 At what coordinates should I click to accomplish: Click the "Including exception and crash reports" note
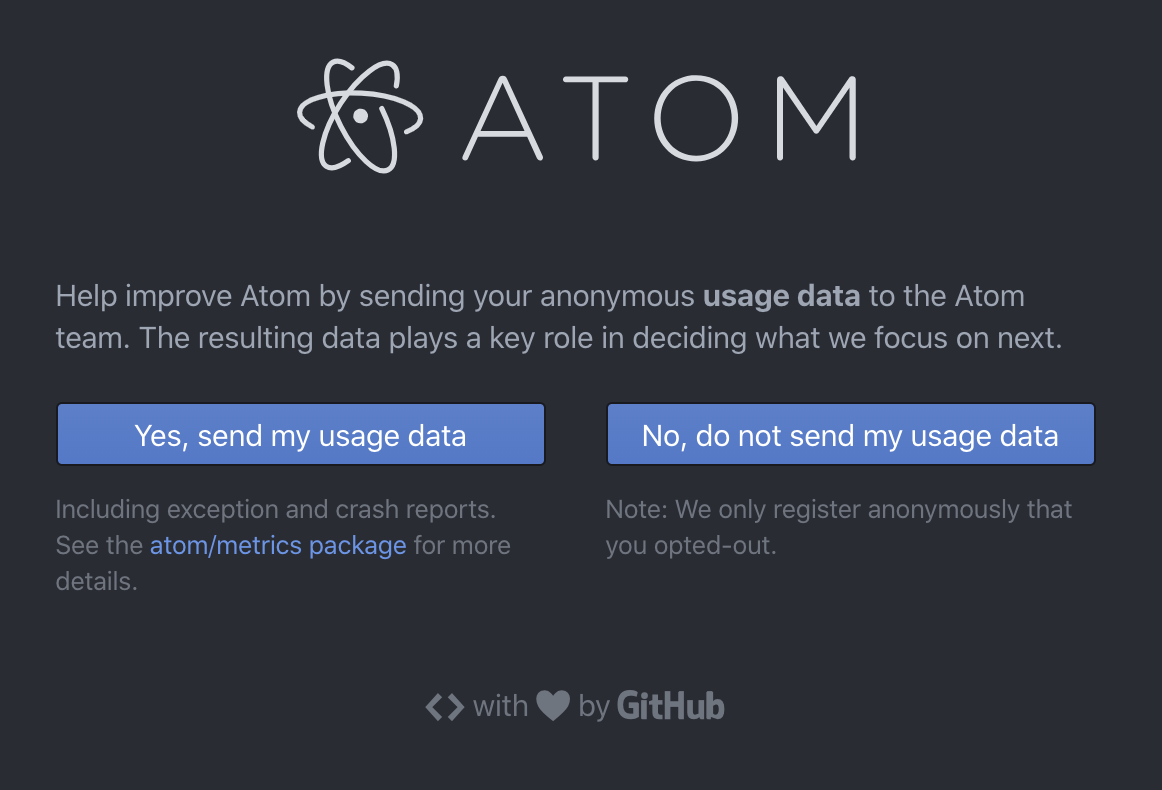pyautogui.click(x=276, y=509)
